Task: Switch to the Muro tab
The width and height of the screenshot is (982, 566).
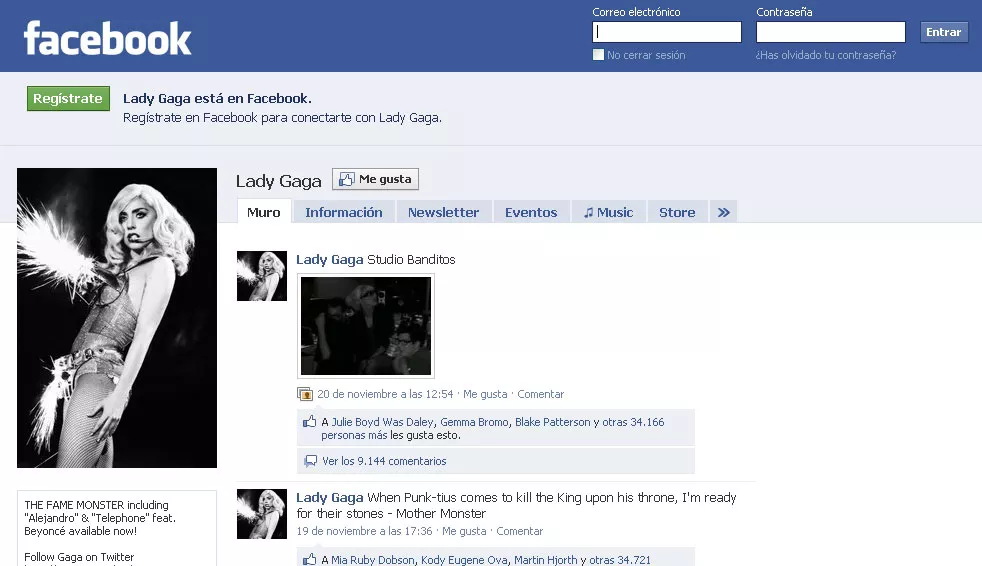Action: [264, 212]
